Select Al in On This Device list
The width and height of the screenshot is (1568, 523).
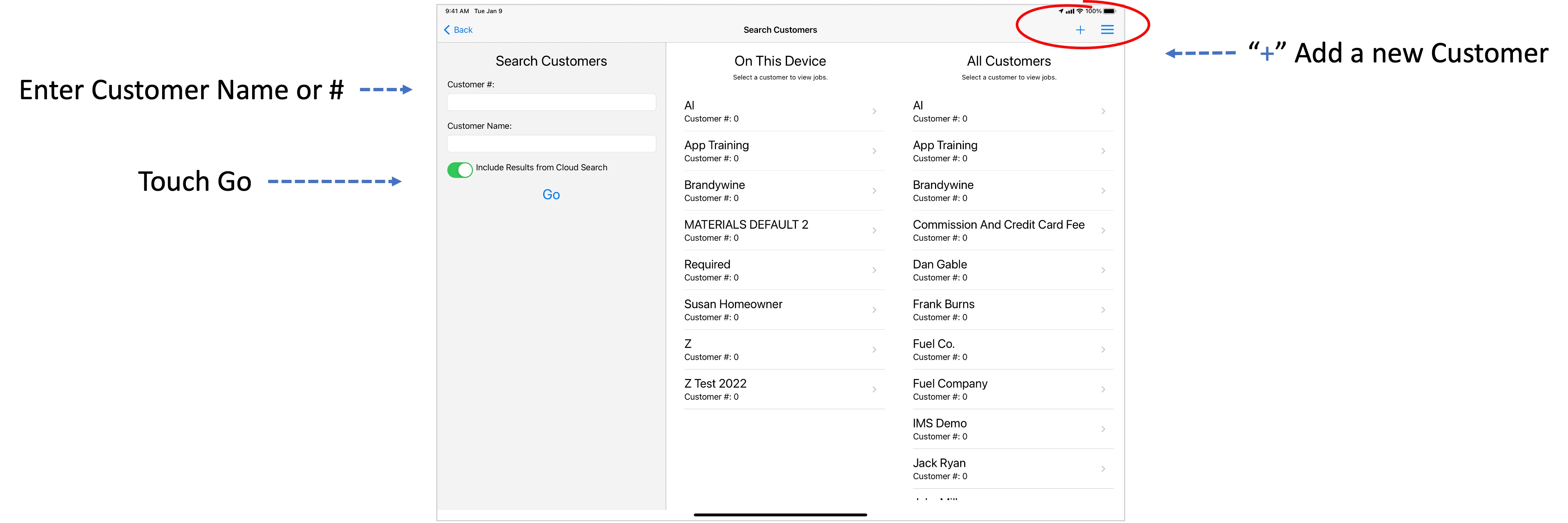tap(784, 112)
